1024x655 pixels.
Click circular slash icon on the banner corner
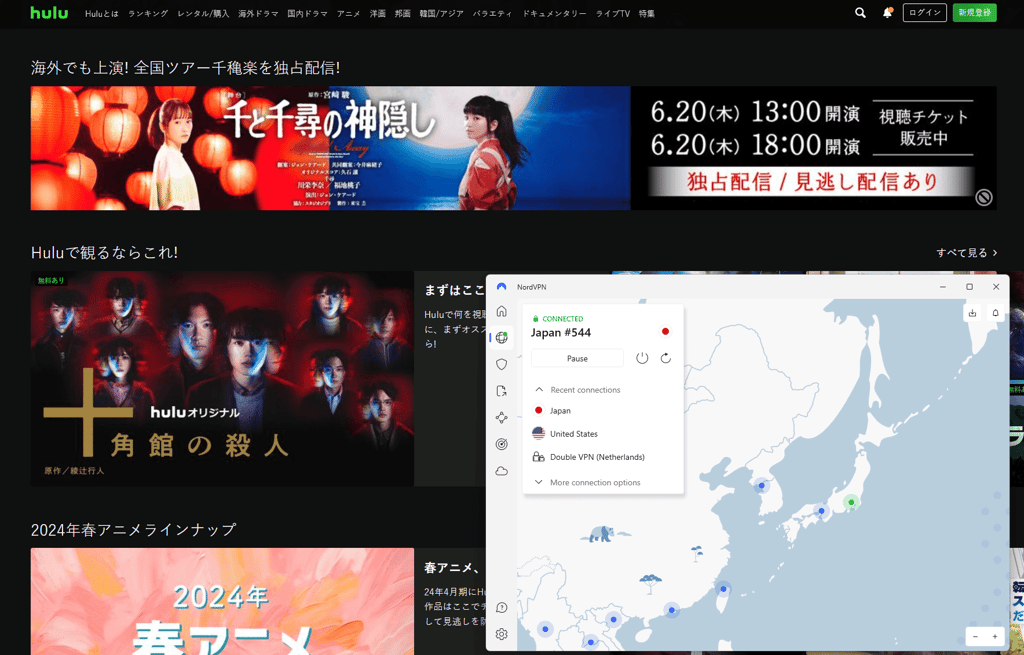[x=984, y=197]
